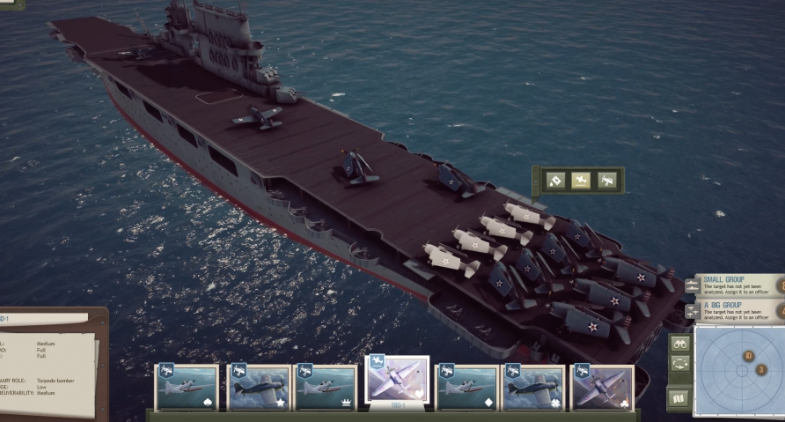Click the binoculars icon beside the radar
The image size is (785, 422).
click(x=680, y=344)
